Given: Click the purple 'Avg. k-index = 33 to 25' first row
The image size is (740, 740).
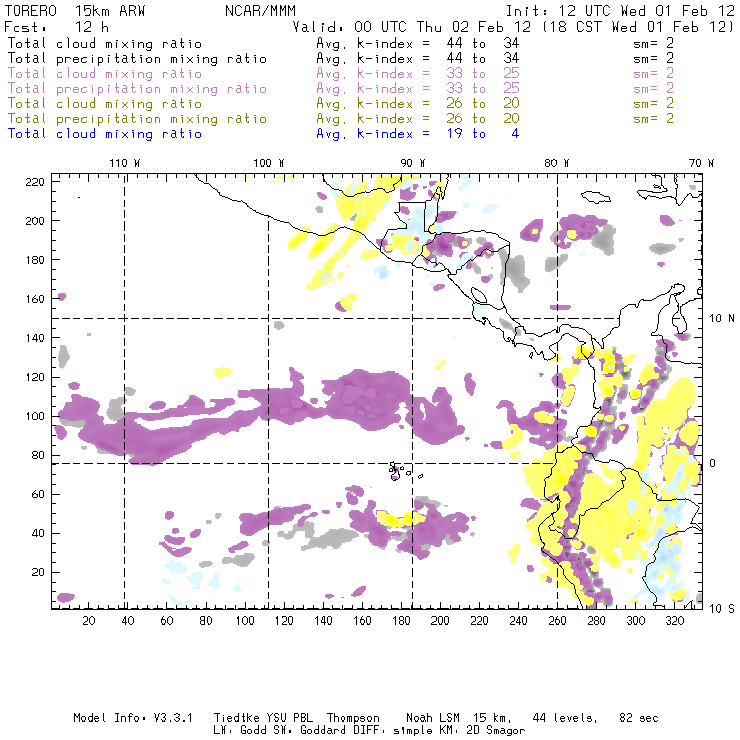Looking at the screenshot, I should click(x=418, y=74).
